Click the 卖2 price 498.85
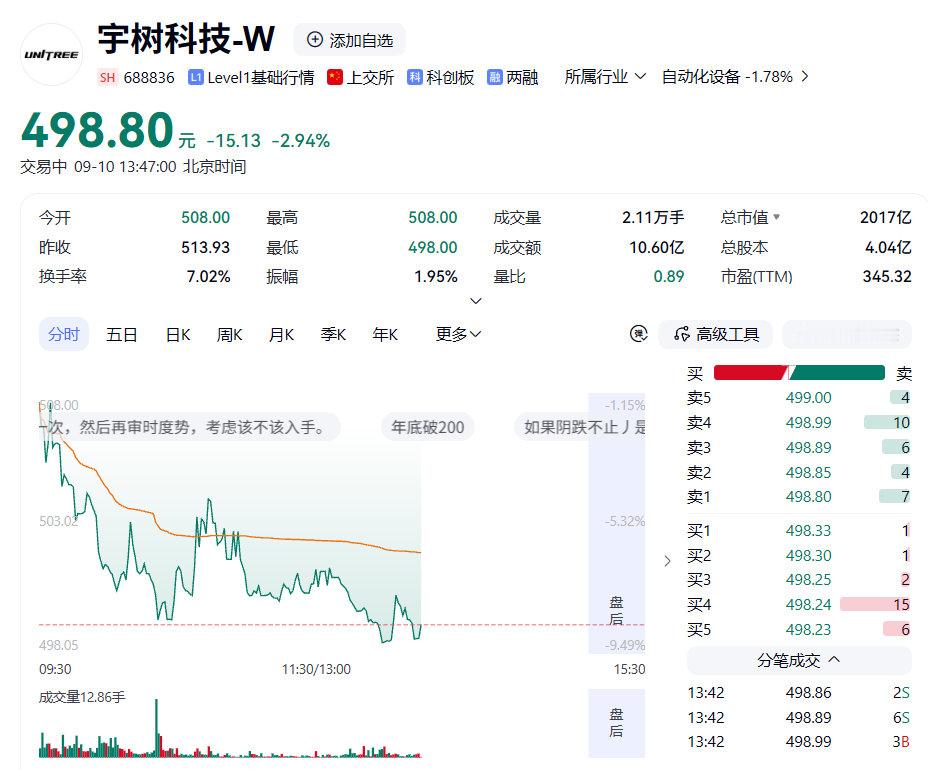Image resolution: width=928 pixels, height=770 pixels. pyautogui.click(x=808, y=472)
